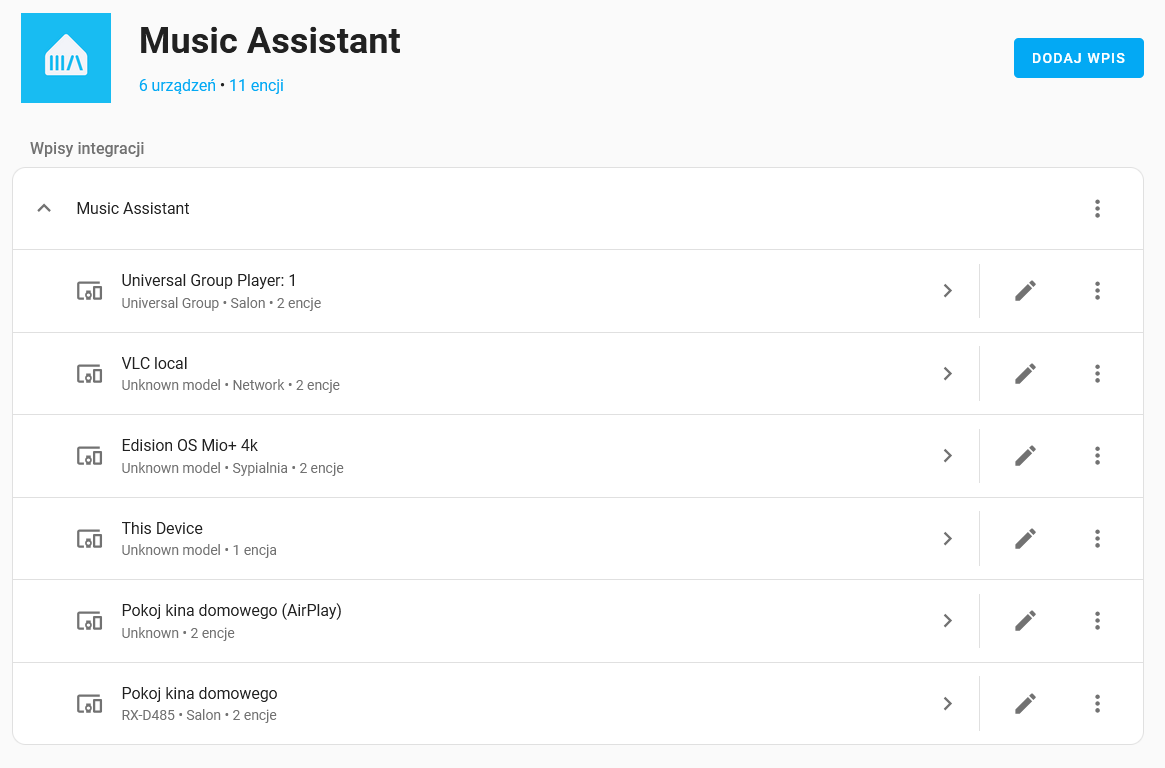
Task: Open the 6 urządzeń link
Action: (x=177, y=86)
